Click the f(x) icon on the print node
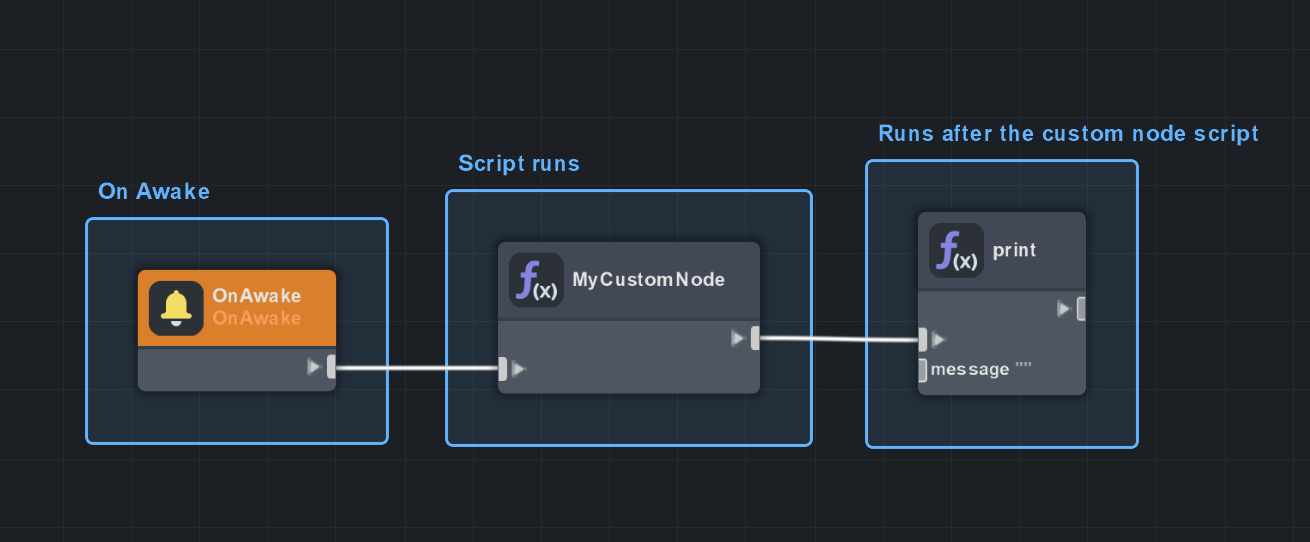This screenshot has width=1310, height=542. 956,250
